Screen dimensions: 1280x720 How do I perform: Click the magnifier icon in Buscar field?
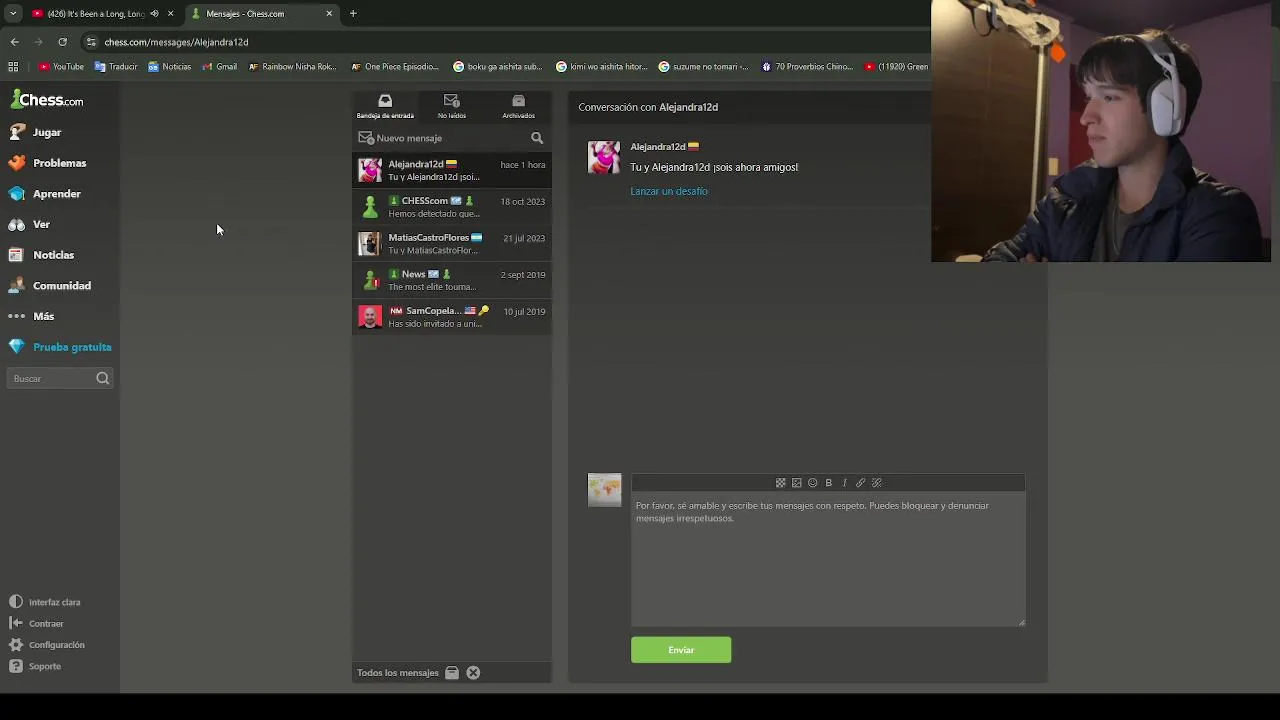pos(102,378)
